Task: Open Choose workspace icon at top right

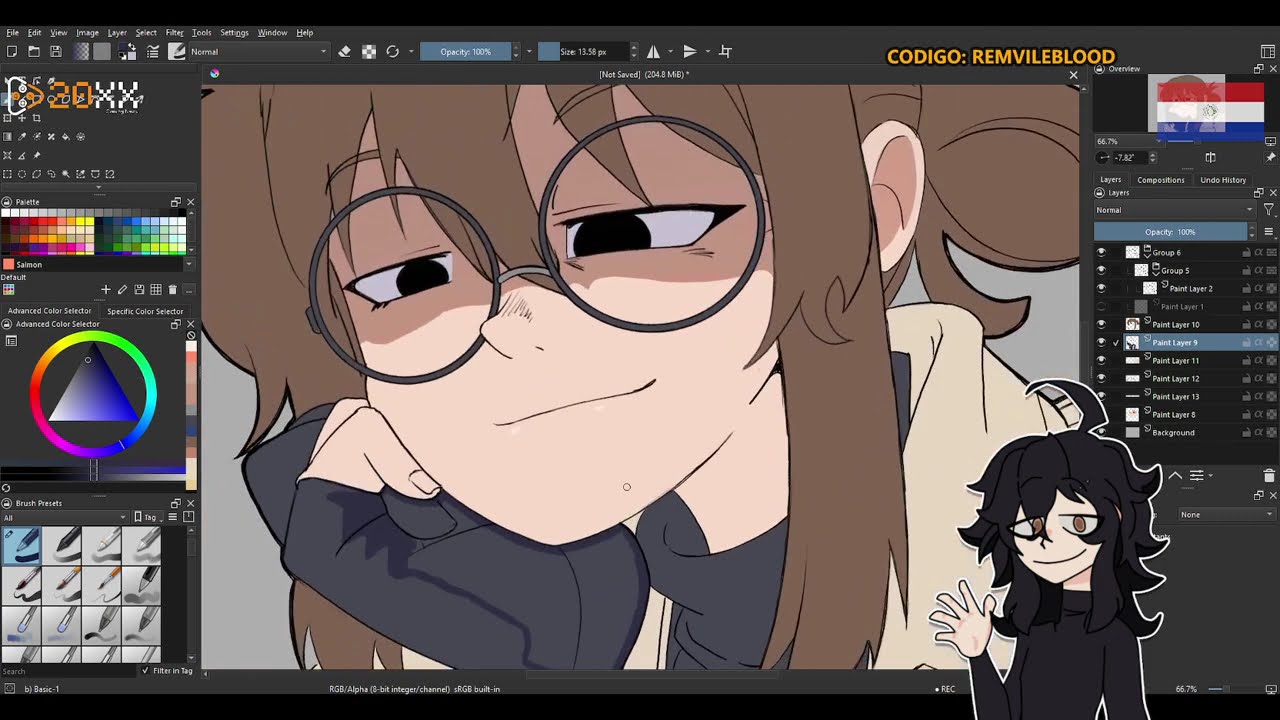Action: coord(1268,52)
